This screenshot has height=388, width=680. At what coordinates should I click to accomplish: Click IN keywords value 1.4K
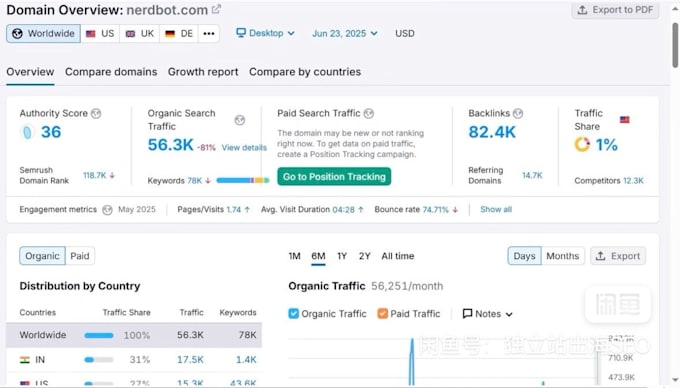click(246, 360)
